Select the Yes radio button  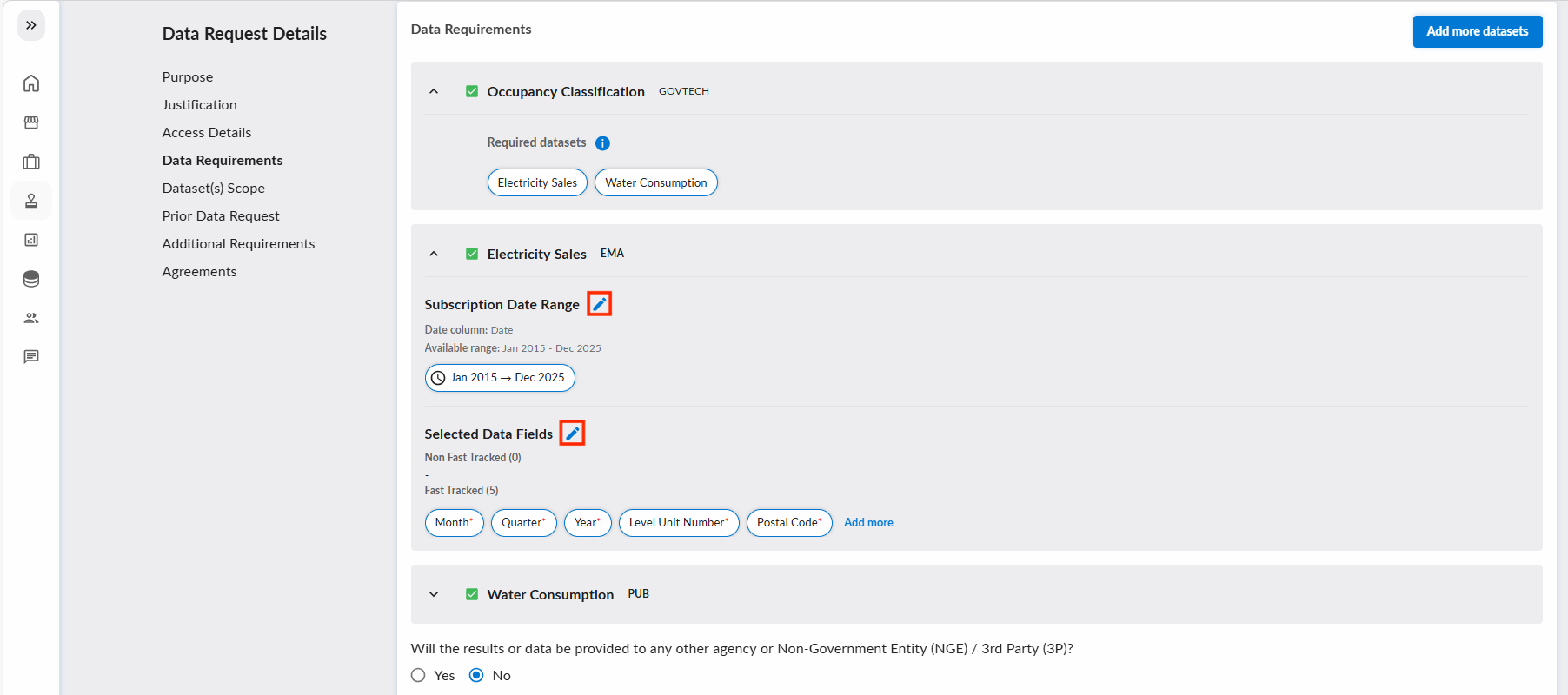(x=418, y=675)
